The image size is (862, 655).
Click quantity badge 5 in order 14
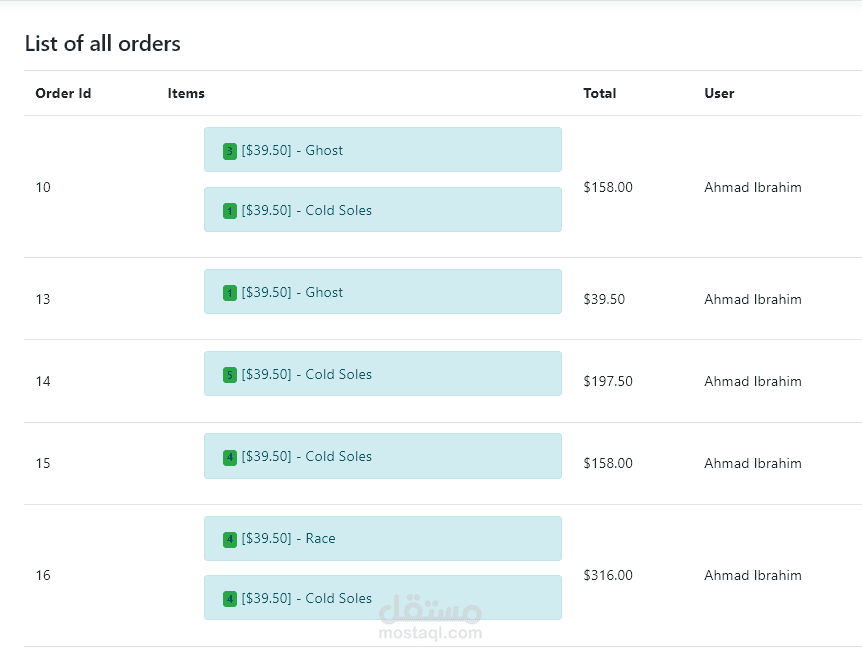point(230,375)
